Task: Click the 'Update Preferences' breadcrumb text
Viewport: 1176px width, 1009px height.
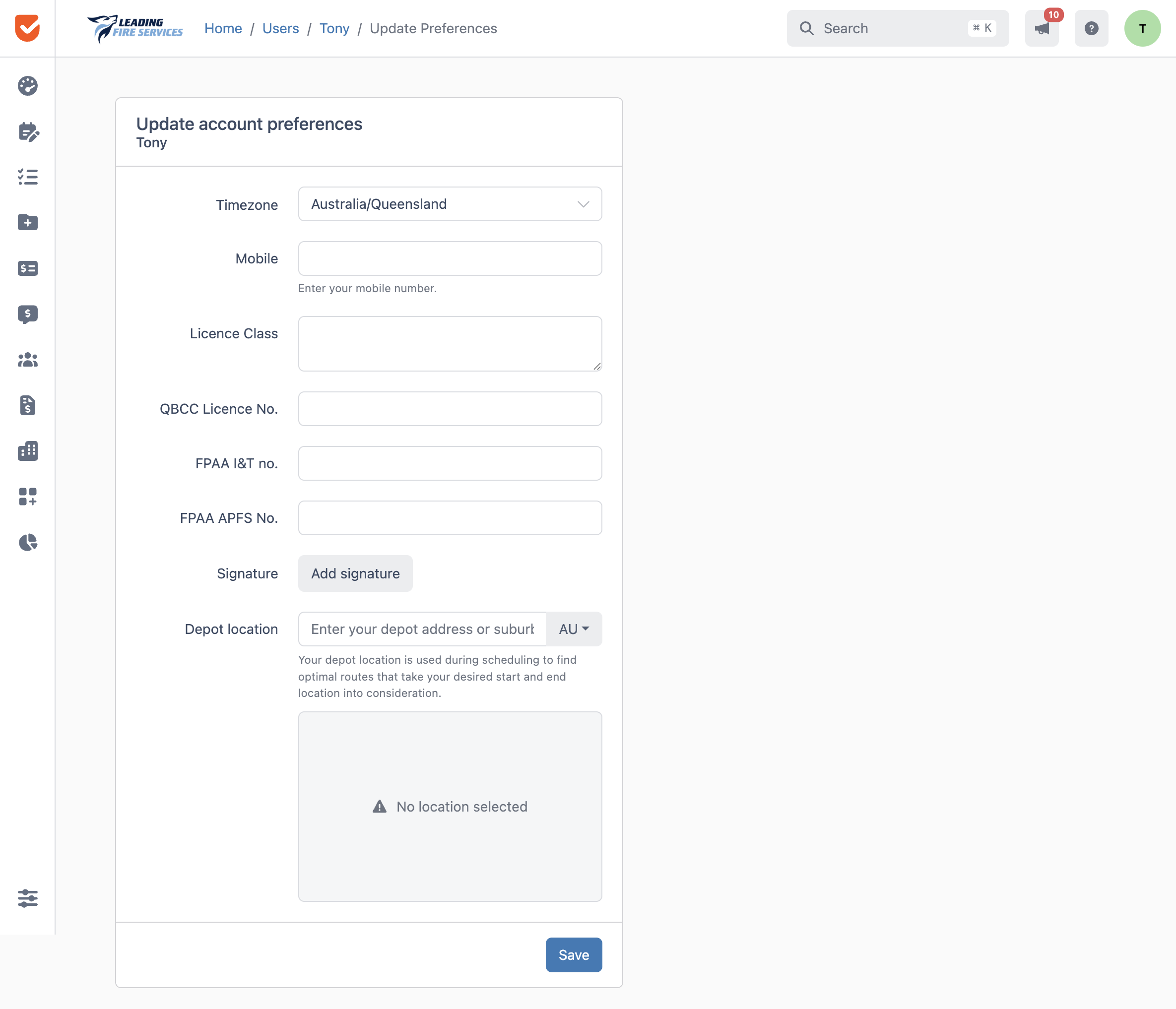Action: click(x=433, y=28)
